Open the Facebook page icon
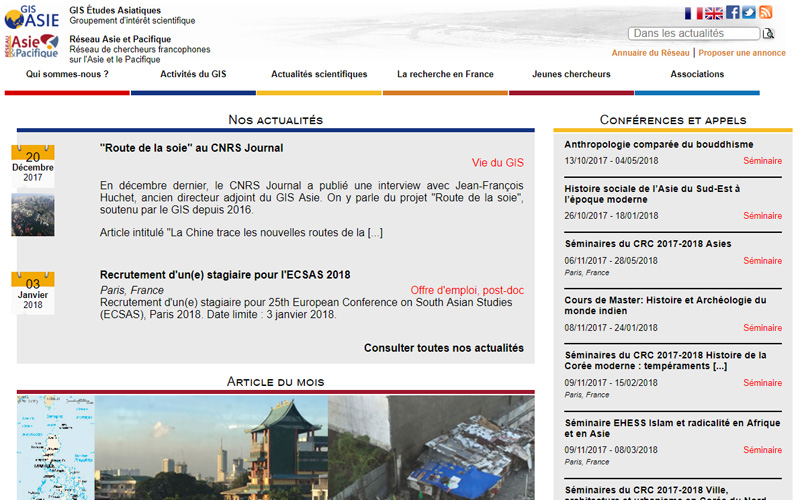This screenshot has height=500, width=800. 733,13
